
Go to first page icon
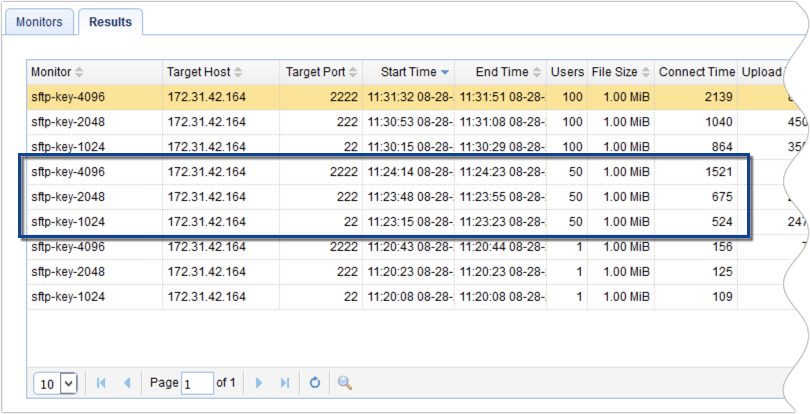click(x=101, y=383)
